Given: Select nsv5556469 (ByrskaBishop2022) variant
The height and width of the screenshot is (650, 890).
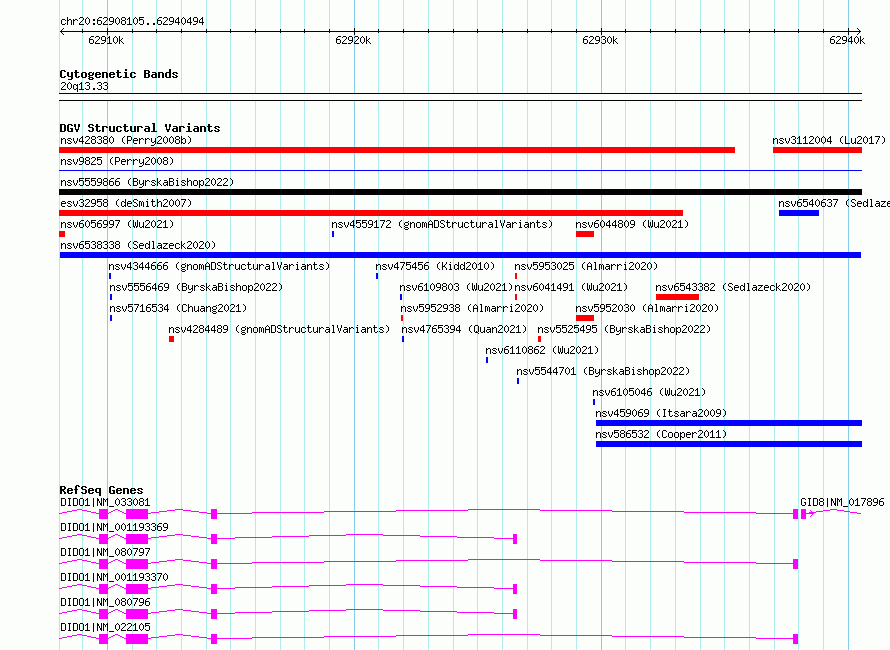Looking at the screenshot, I should [x=196, y=287].
